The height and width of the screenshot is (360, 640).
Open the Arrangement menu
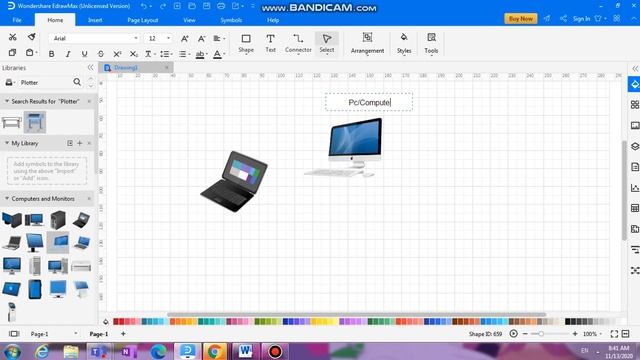tap(367, 43)
